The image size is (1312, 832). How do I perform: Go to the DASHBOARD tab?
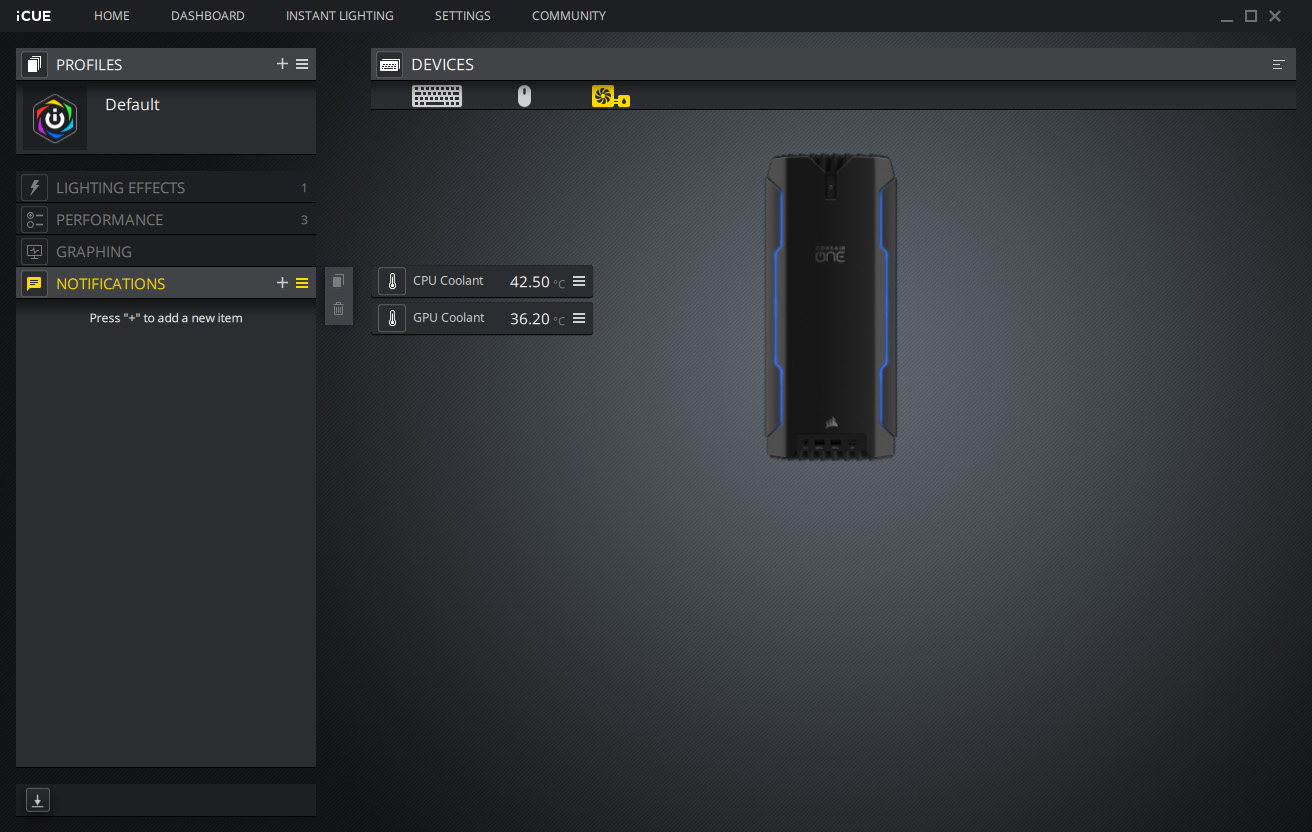208,16
